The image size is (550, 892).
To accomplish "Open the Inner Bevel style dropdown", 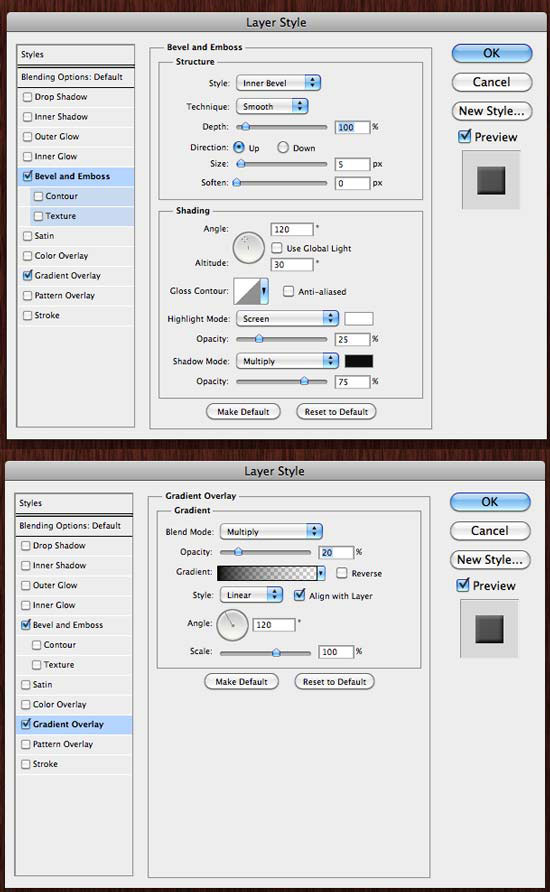I will (279, 83).
